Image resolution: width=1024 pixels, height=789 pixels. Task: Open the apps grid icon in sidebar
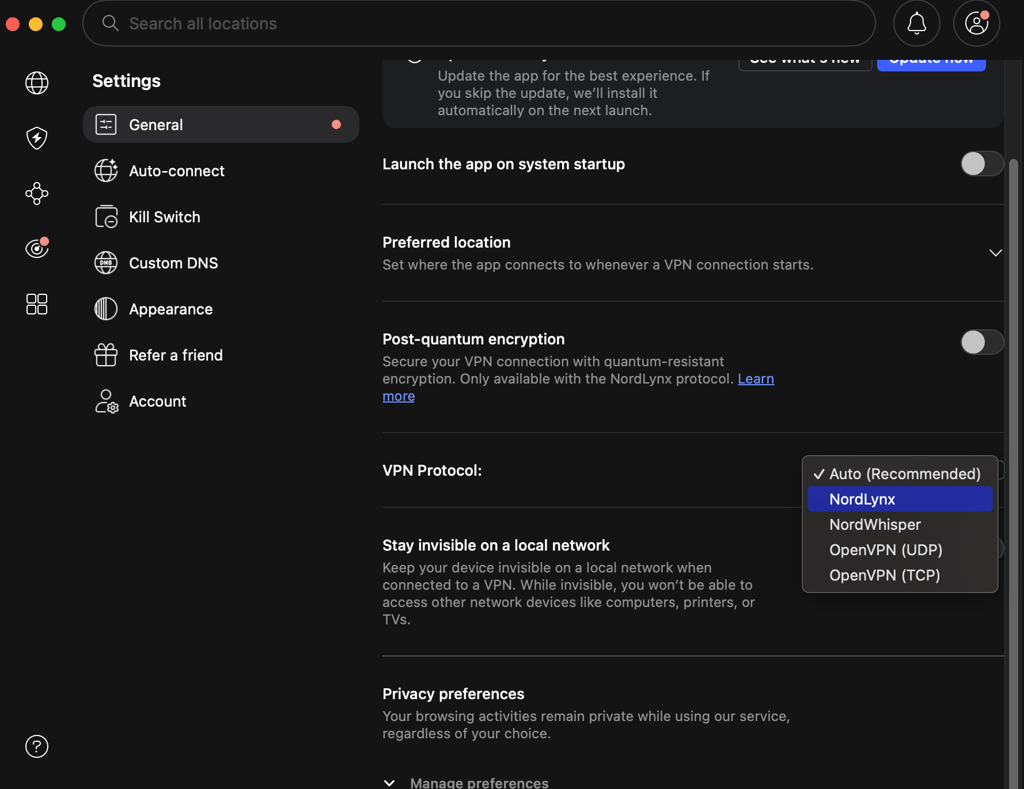[x=37, y=304]
